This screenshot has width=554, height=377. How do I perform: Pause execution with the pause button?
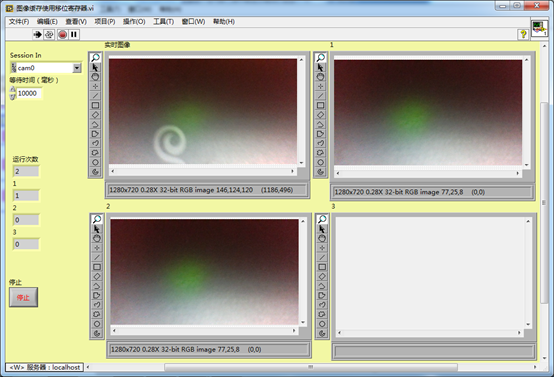tap(74, 34)
